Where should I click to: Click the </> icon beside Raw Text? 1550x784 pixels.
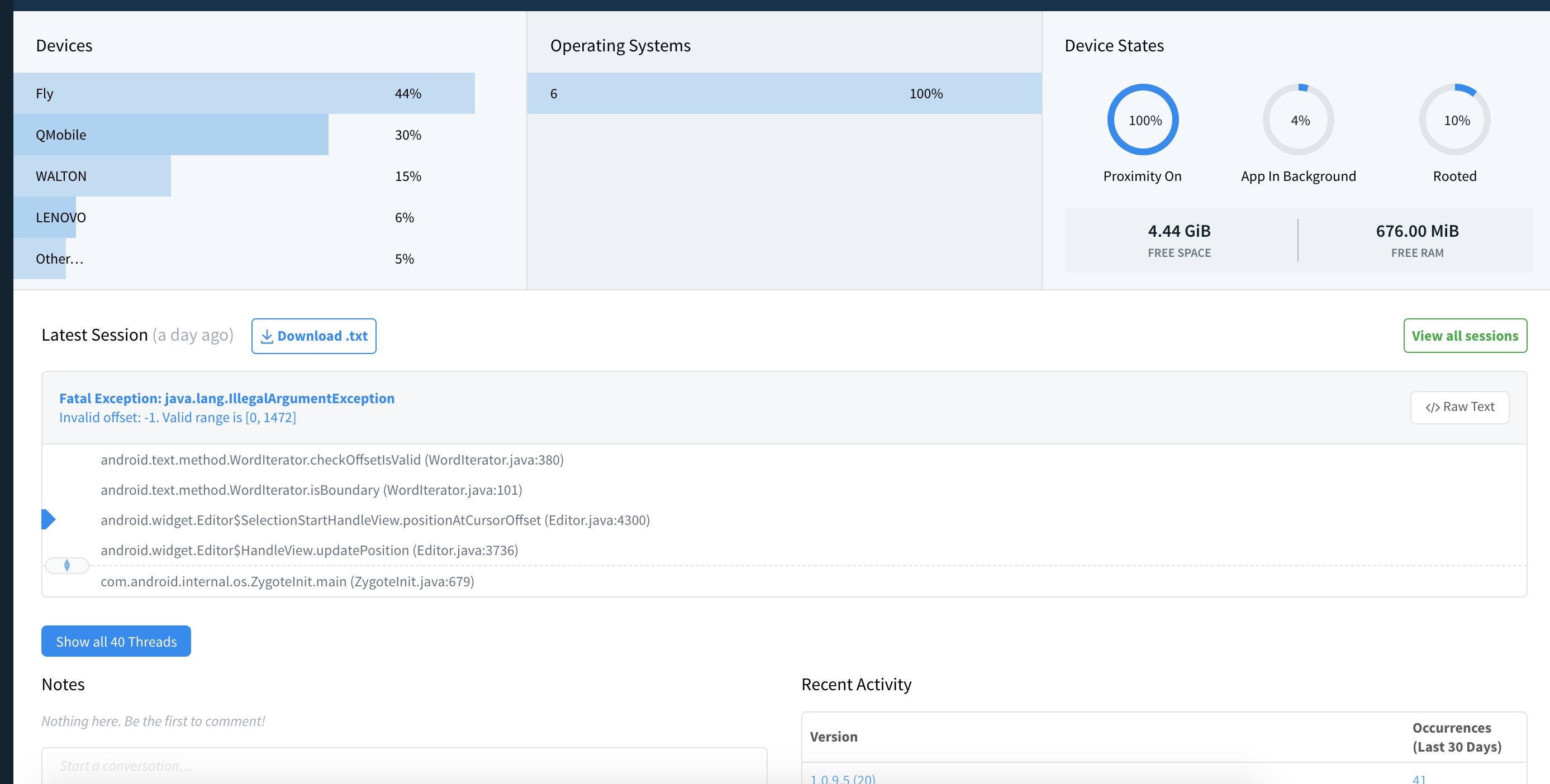click(x=1434, y=407)
